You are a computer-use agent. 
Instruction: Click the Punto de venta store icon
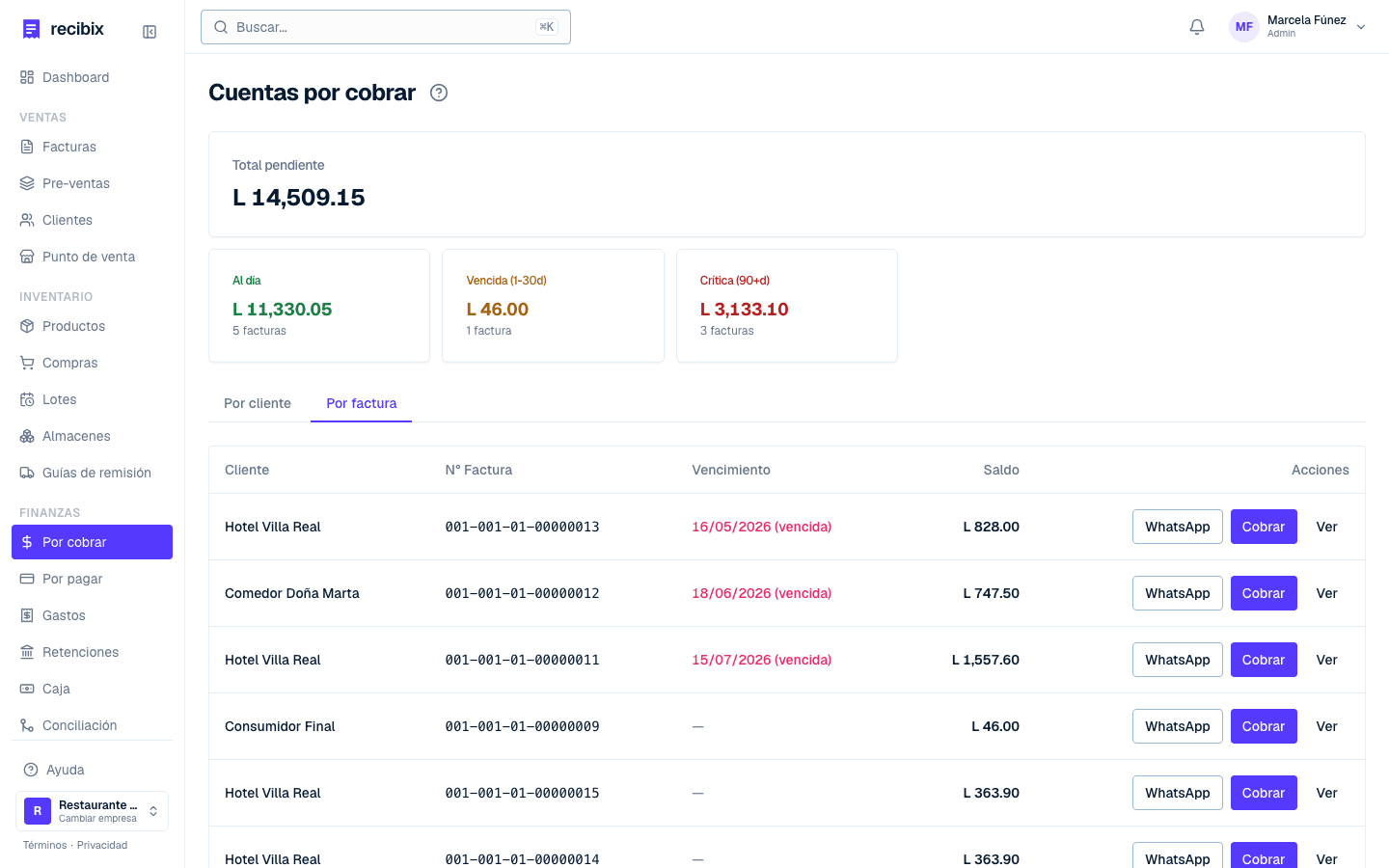point(27,257)
